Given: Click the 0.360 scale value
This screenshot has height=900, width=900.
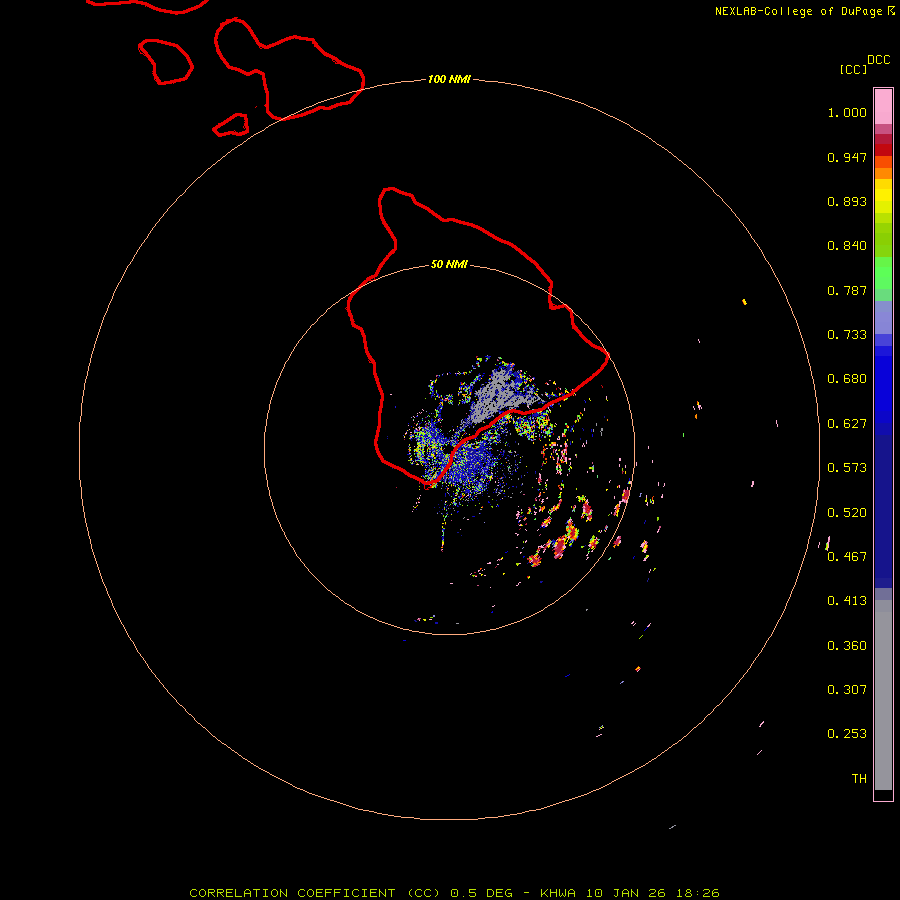Looking at the screenshot, I should (847, 646).
